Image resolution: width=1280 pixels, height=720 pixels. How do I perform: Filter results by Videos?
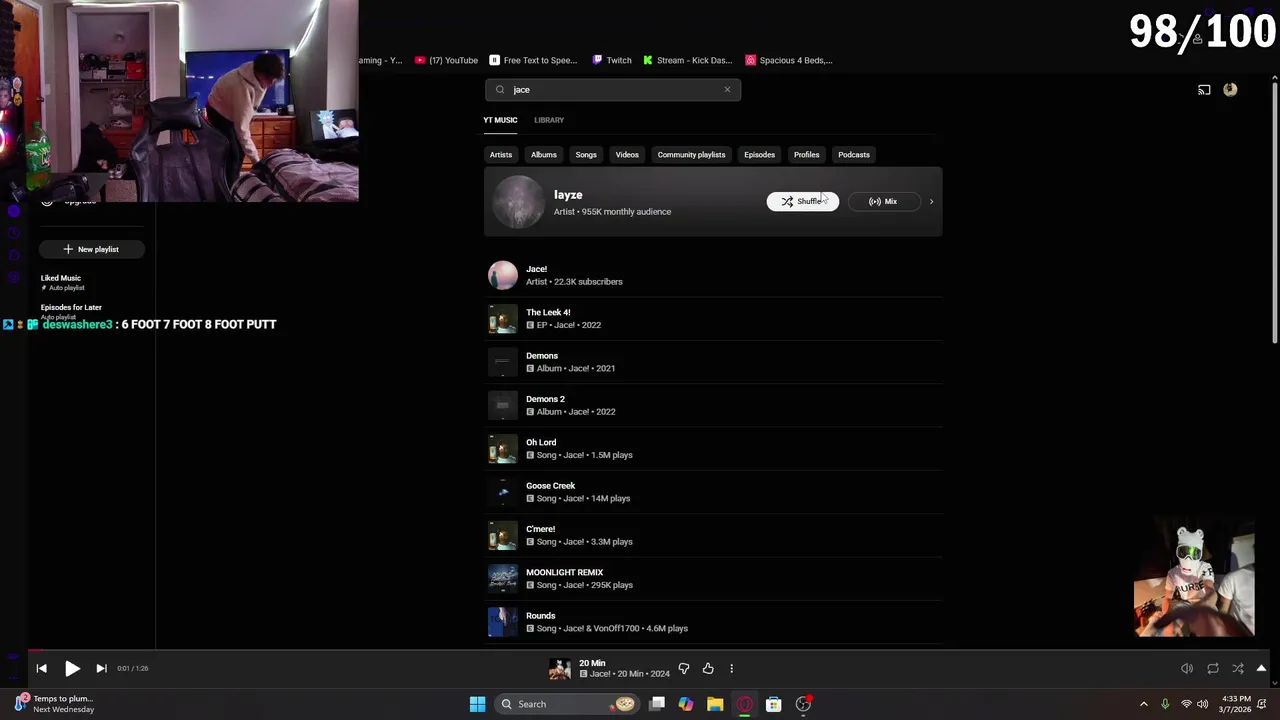point(627,155)
